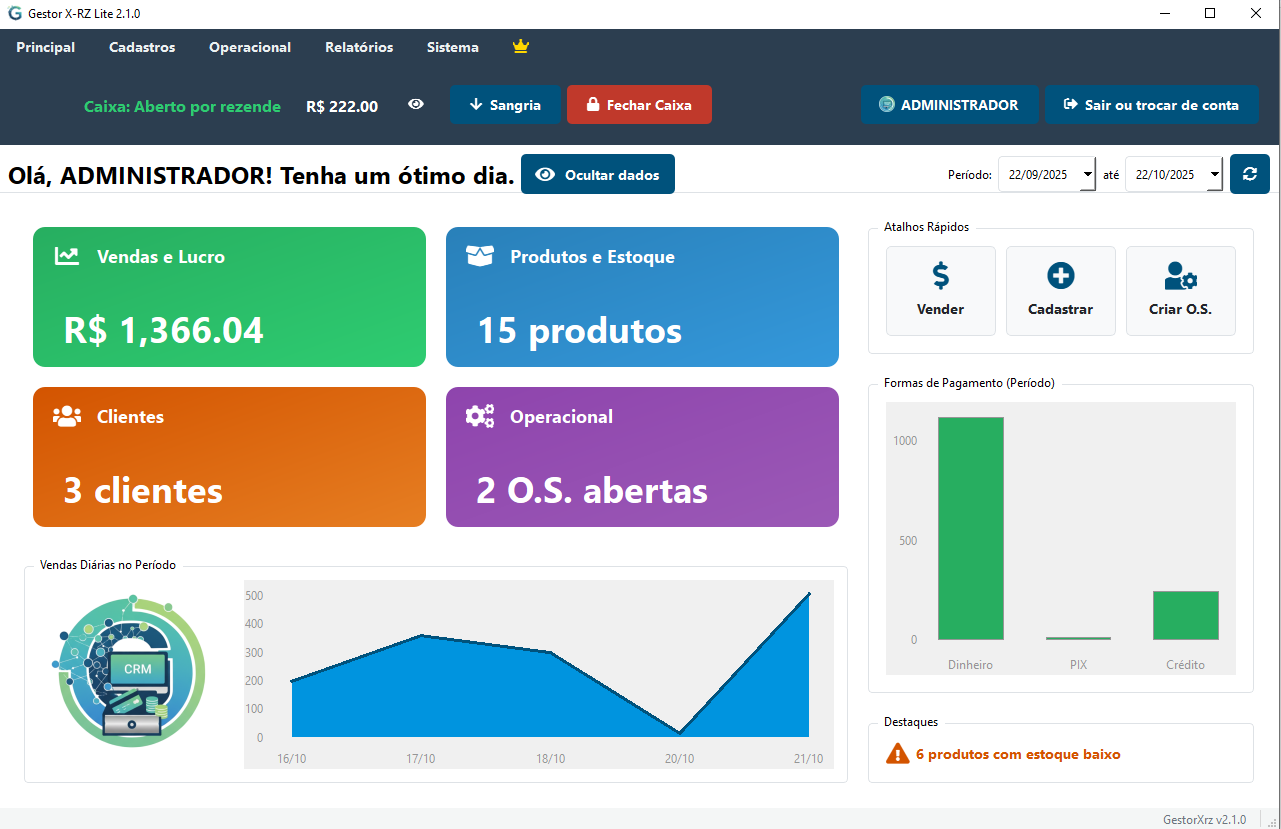Open the Produtos e Estoque card
The height and width of the screenshot is (829, 1281).
pos(642,297)
